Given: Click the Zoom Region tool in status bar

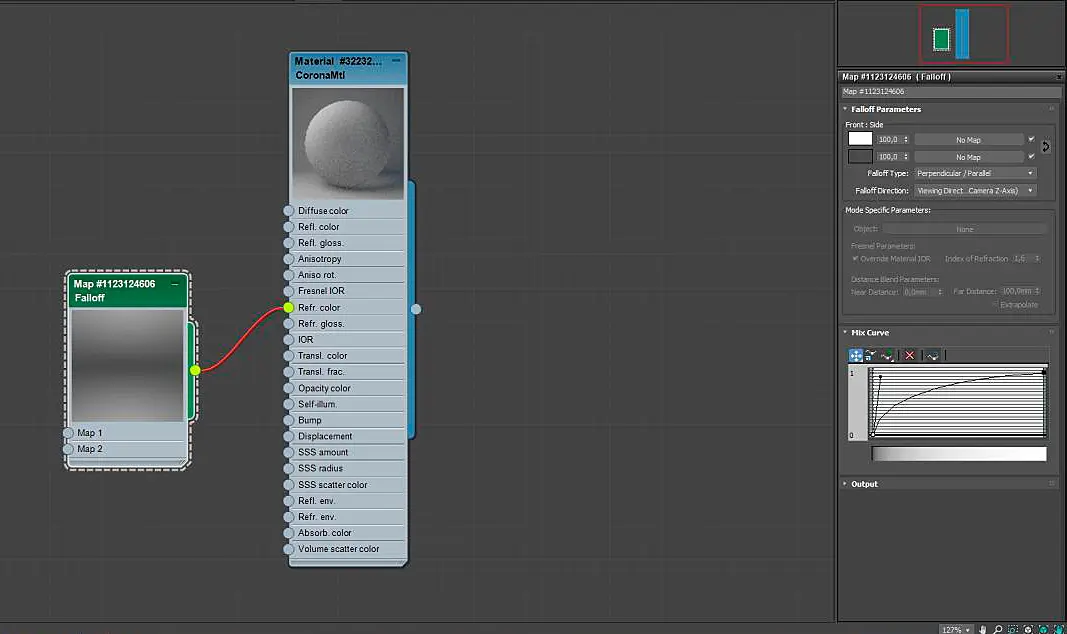Looking at the screenshot, I should point(1013,629).
